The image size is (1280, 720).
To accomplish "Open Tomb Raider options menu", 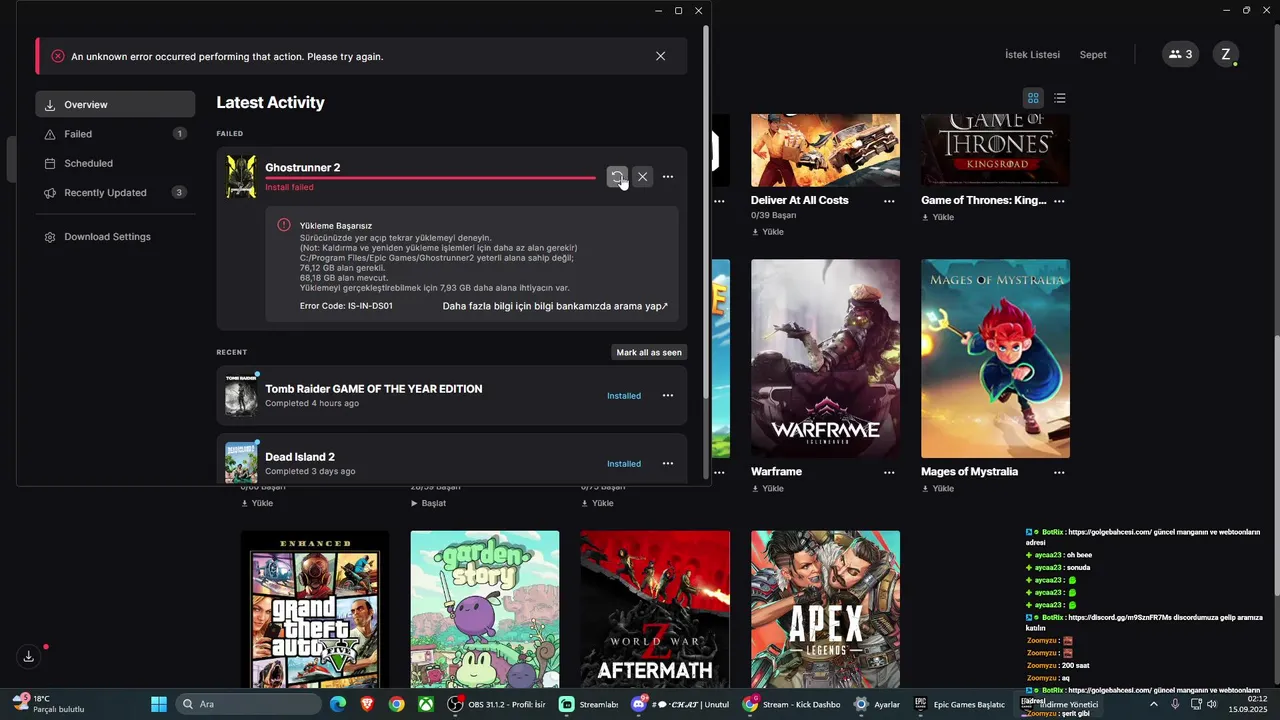I will click(x=668, y=396).
